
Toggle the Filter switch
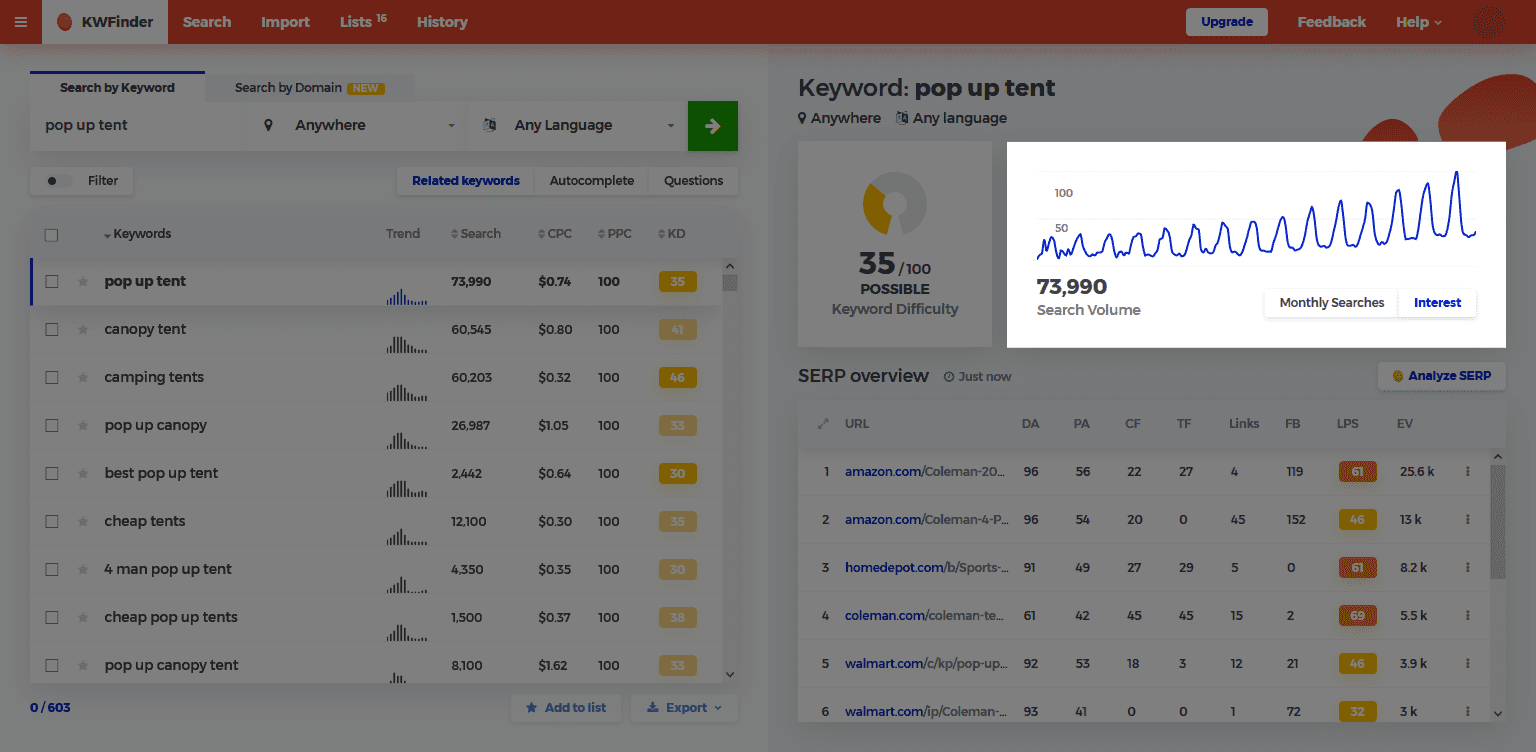click(59, 181)
